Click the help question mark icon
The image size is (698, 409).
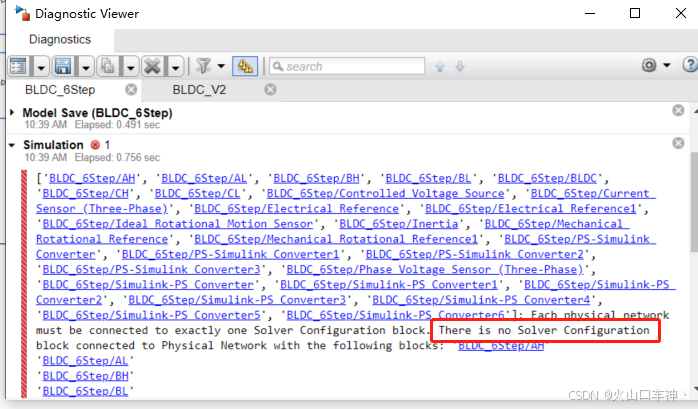tap(690, 65)
